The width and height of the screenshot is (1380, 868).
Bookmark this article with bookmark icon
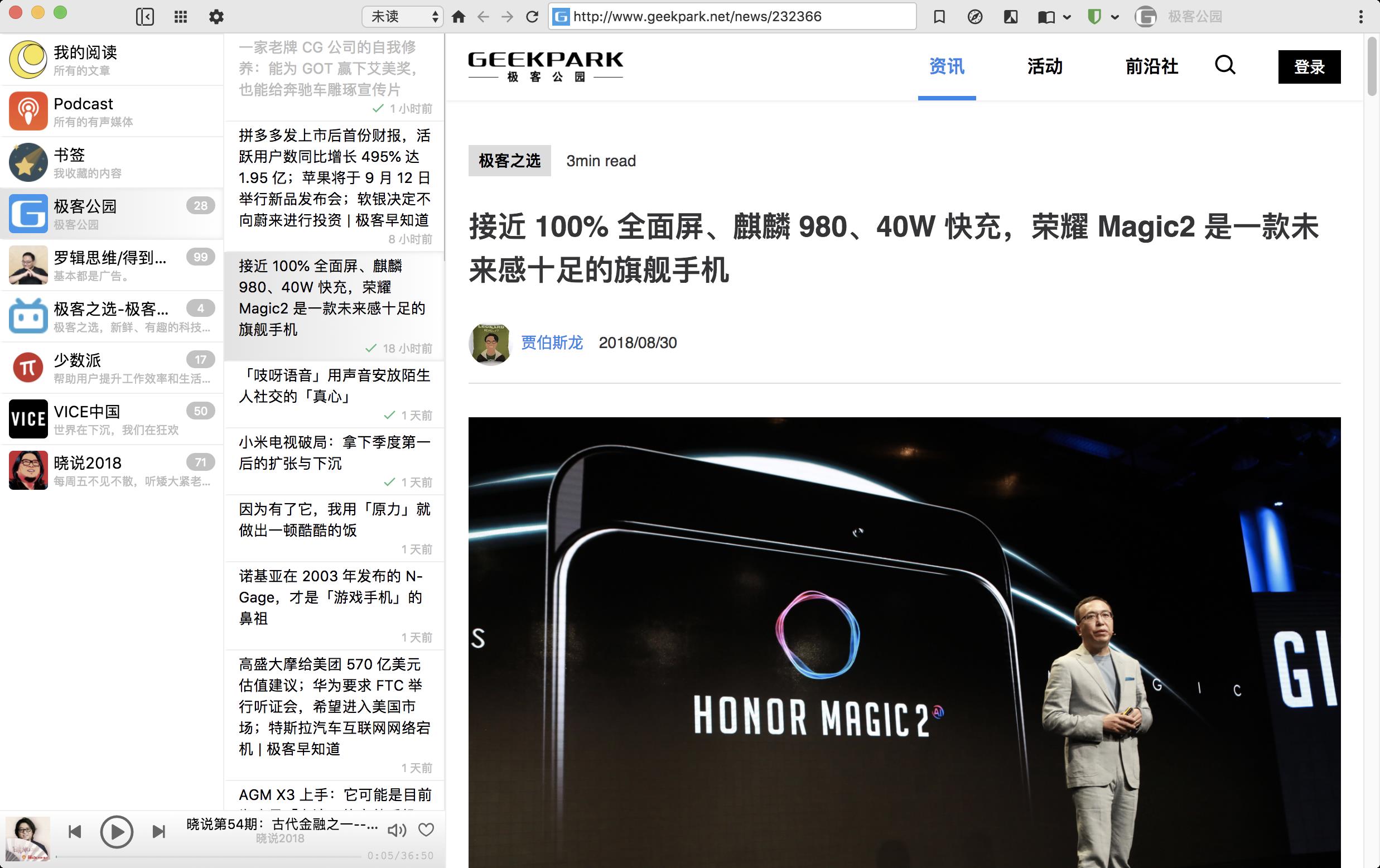(x=939, y=17)
